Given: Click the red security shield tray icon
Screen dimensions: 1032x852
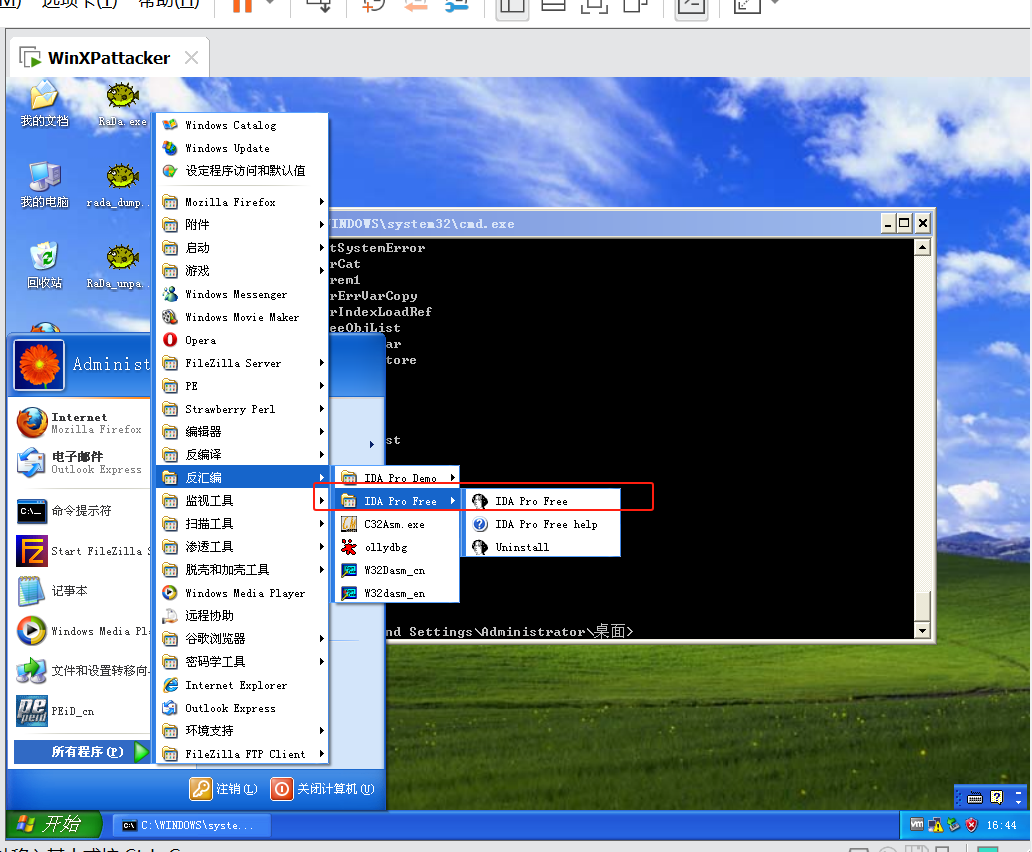Looking at the screenshot, I should tap(971, 824).
